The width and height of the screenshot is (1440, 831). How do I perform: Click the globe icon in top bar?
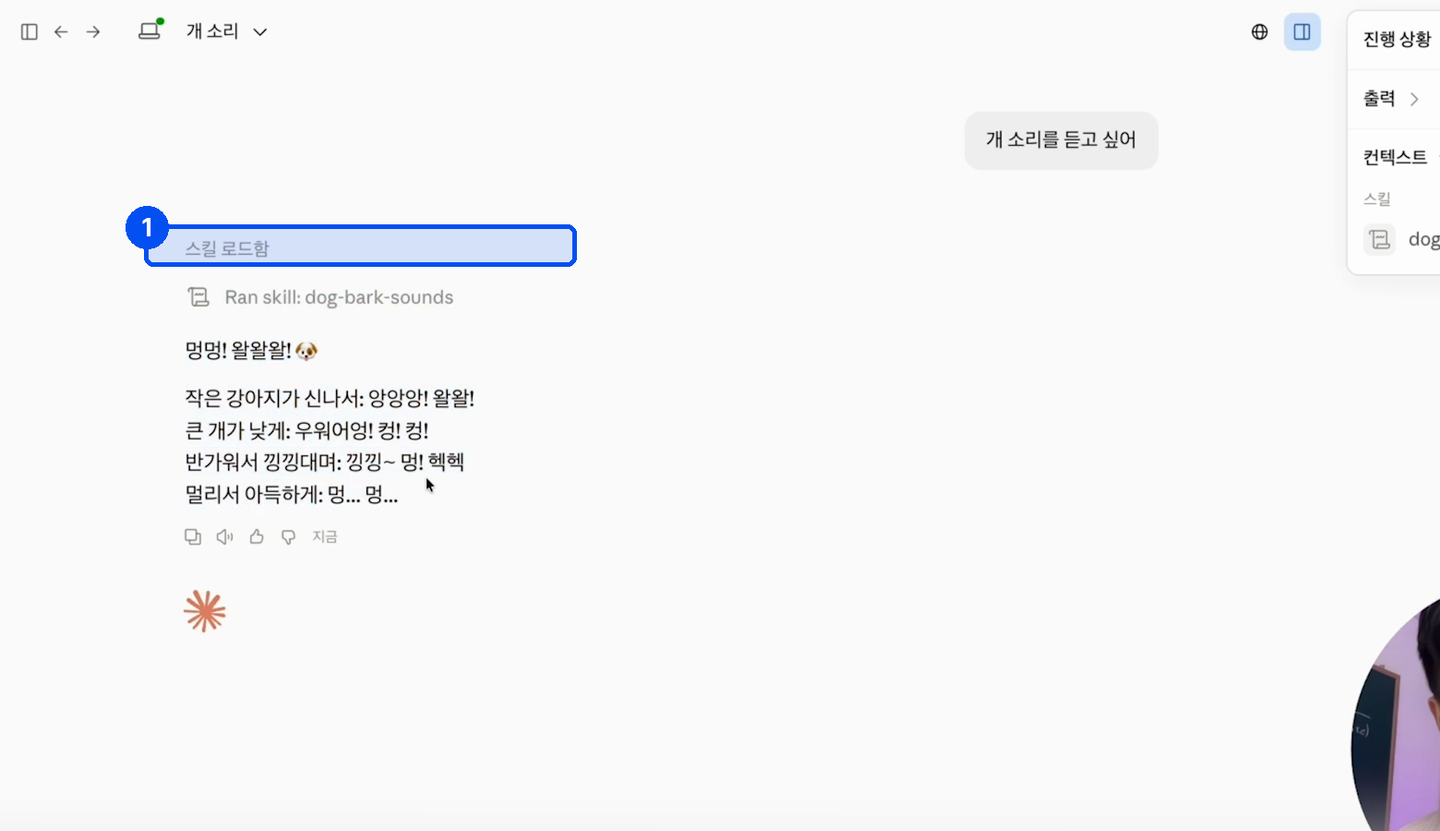[1260, 32]
